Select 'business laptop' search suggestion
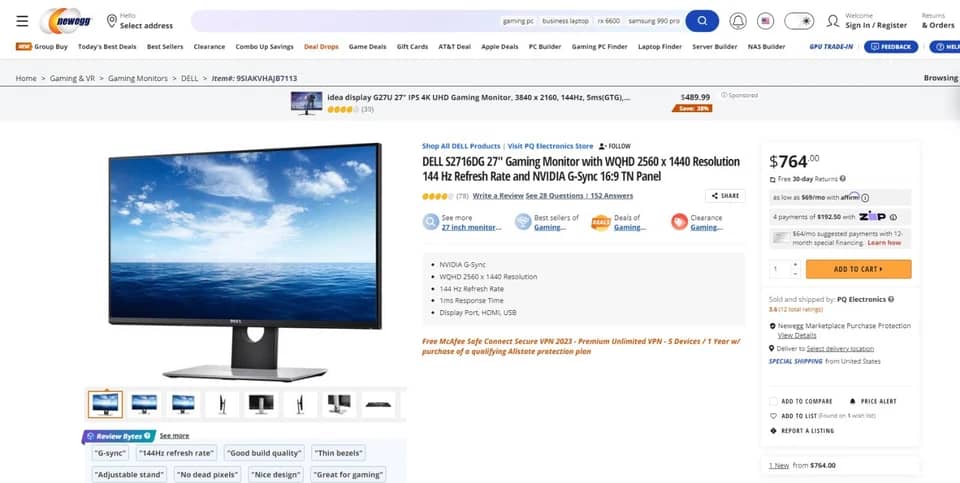This screenshot has width=960, height=483. tap(565, 21)
